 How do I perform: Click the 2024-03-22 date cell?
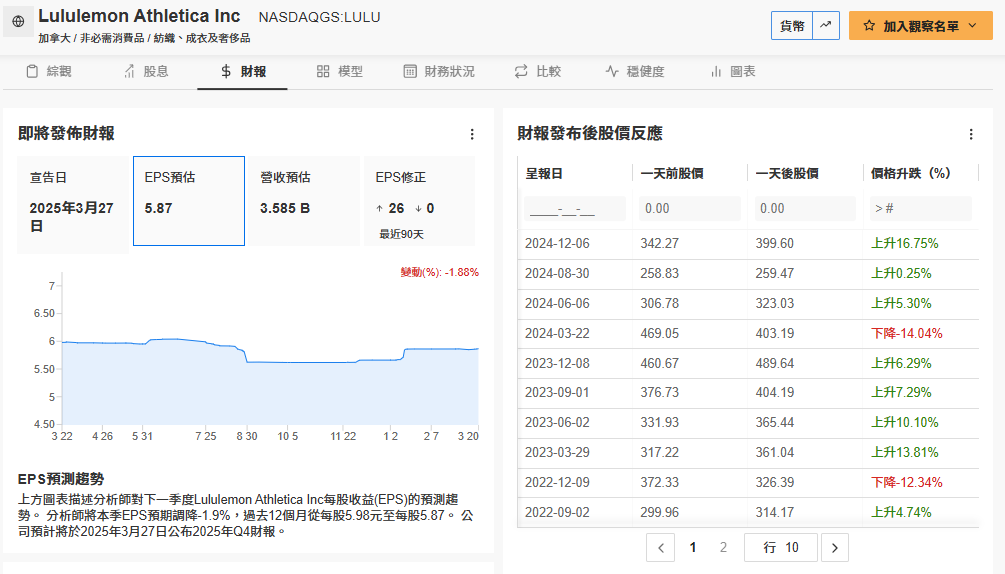point(557,334)
